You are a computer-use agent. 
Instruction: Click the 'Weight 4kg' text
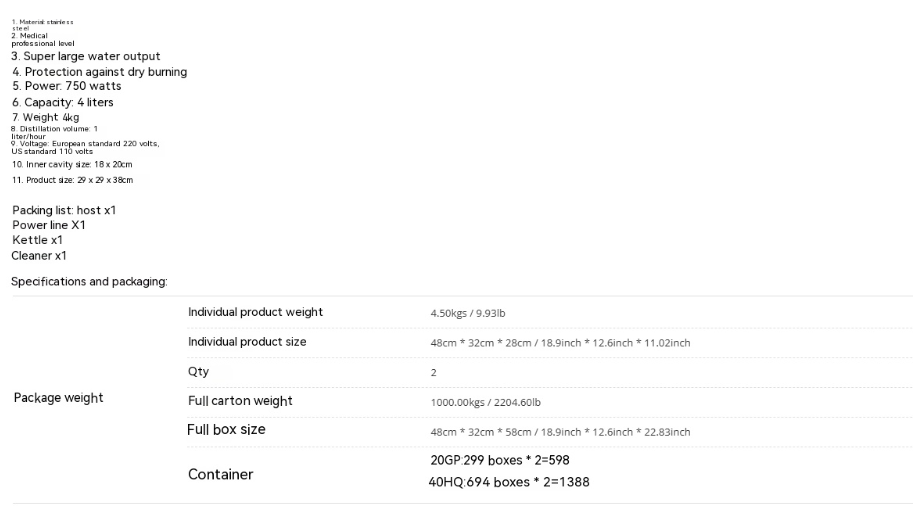pyautogui.click(x=45, y=118)
